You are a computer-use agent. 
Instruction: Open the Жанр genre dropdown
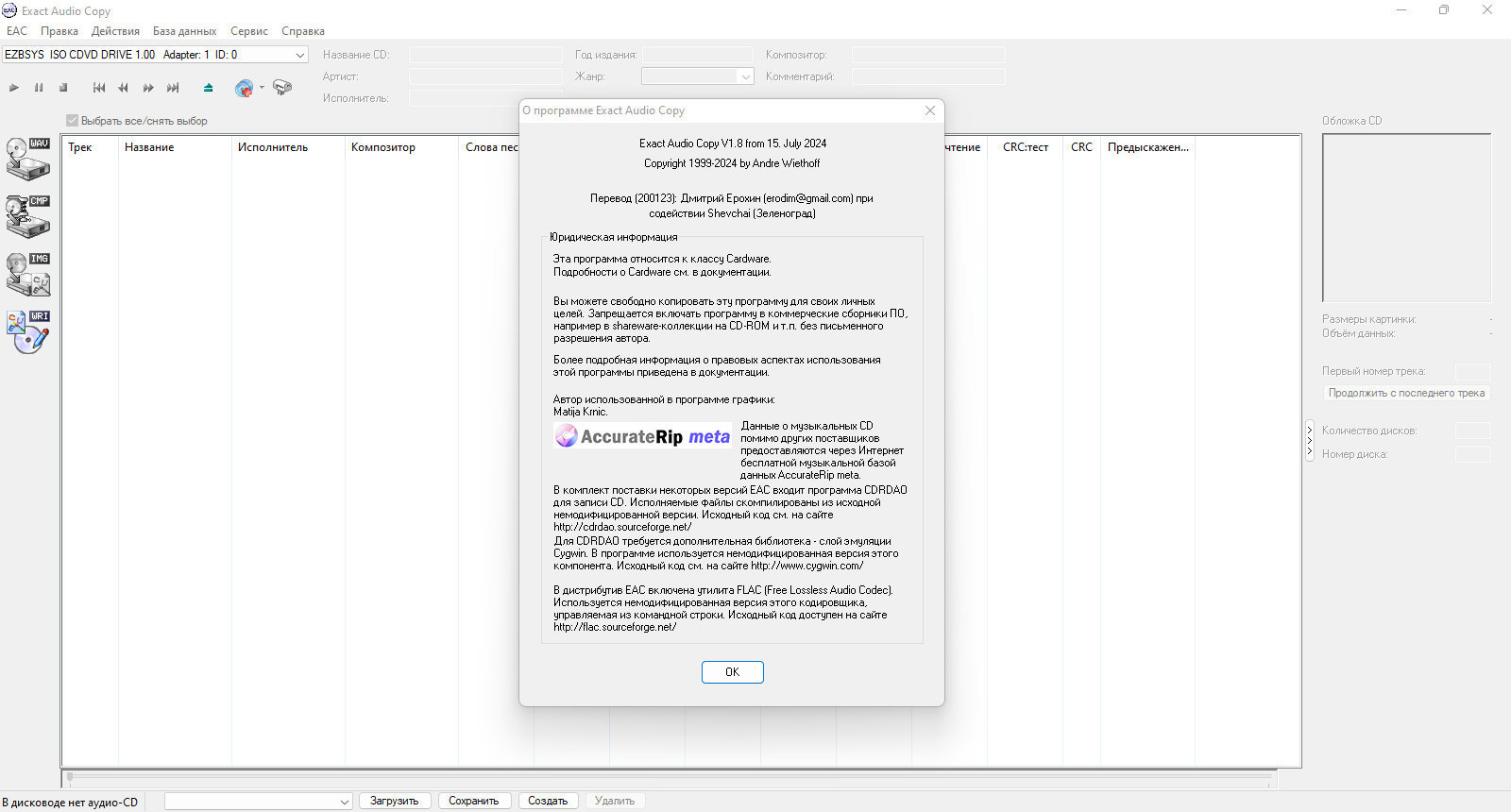[745, 76]
